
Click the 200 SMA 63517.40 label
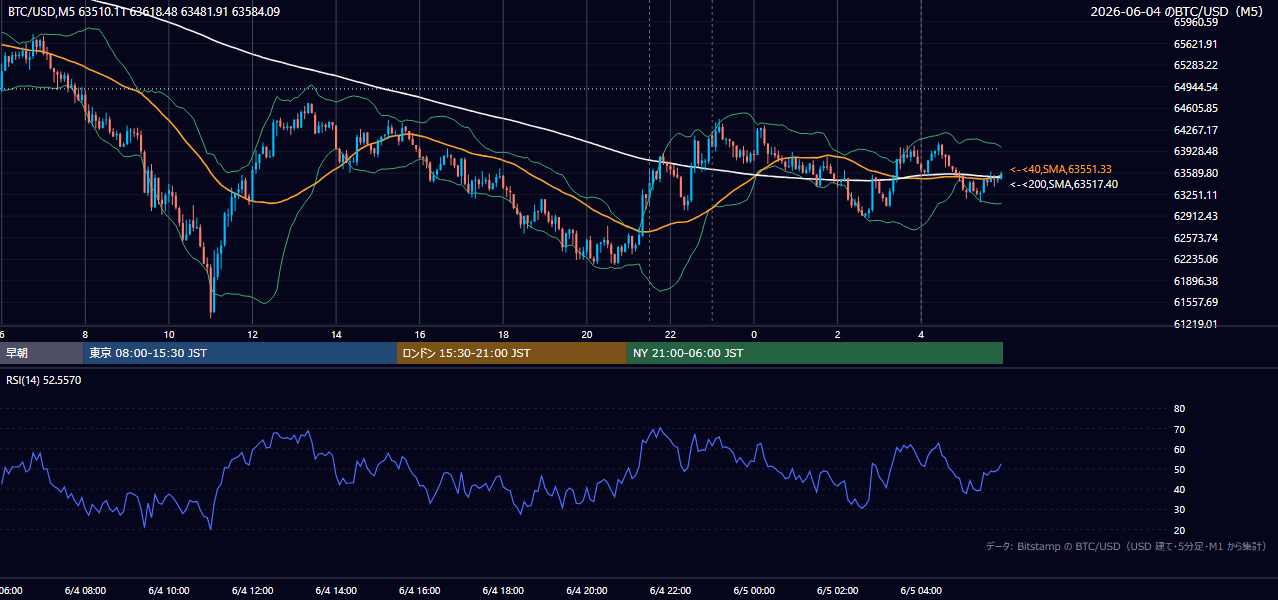[x=1064, y=184]
